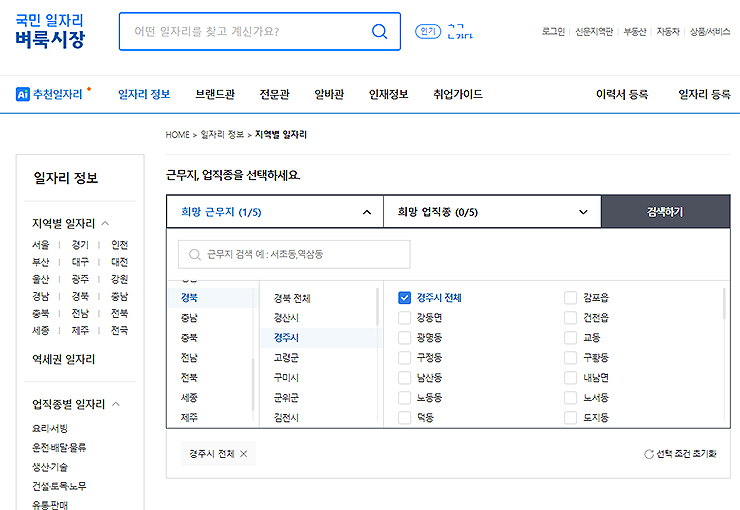Screen dimensions: 740x510
Task: Collapse the 업직종별 일자리 sidebar section
Action: tap(116, 404)
